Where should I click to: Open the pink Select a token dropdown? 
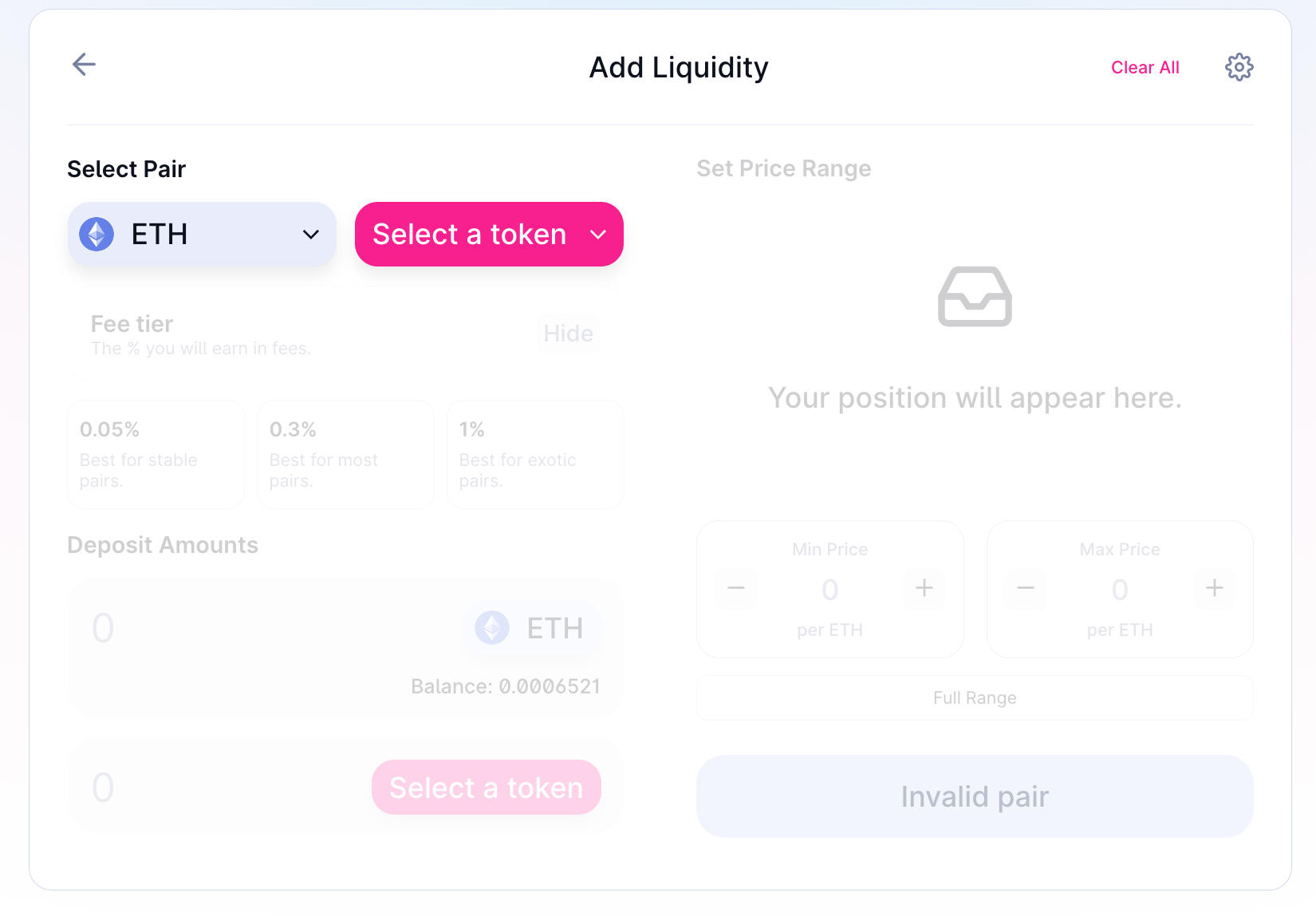tap(489, 235)
